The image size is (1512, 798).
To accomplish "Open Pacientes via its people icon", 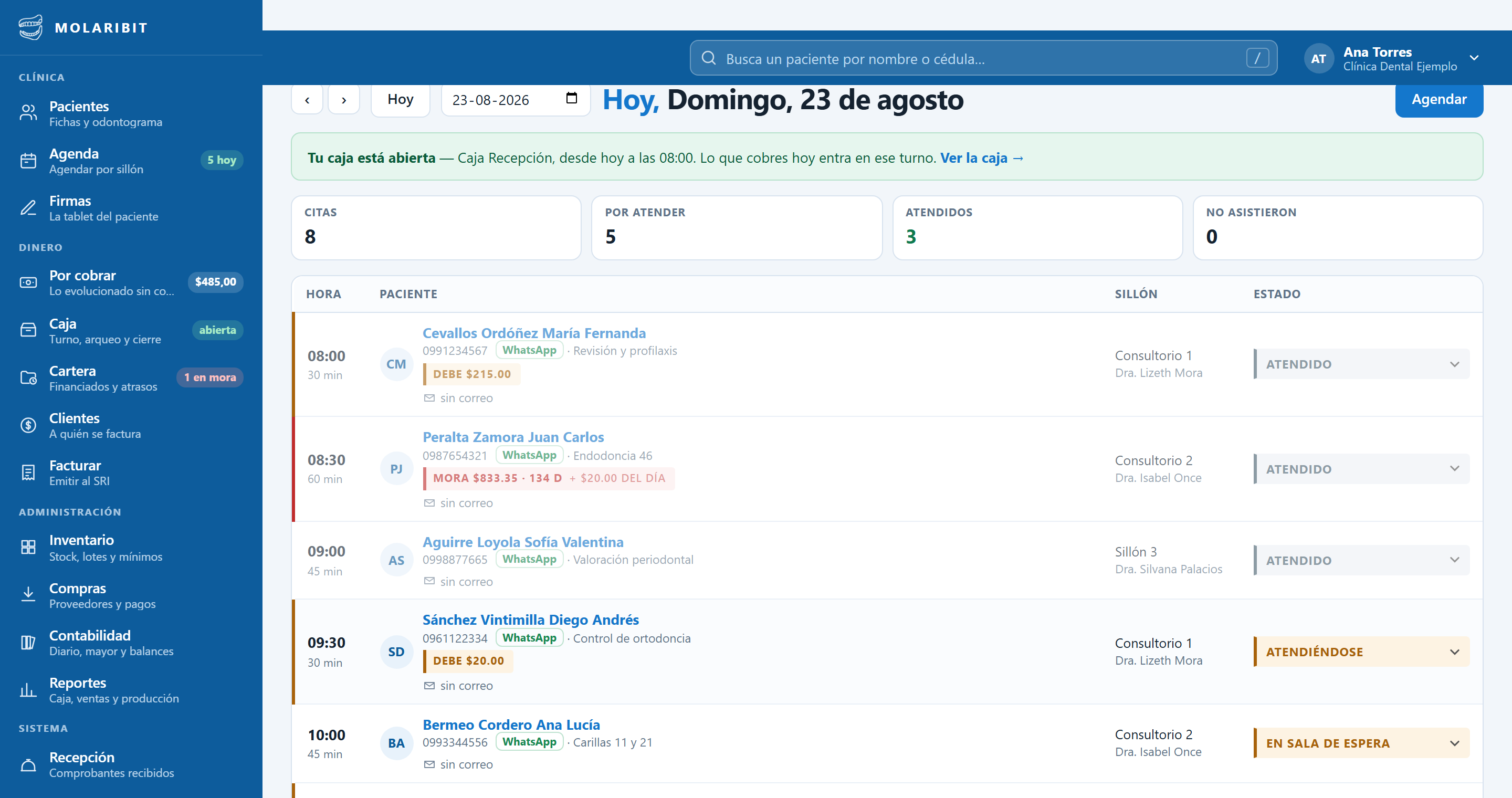I will pyautogui.click(x=28, y=113).
